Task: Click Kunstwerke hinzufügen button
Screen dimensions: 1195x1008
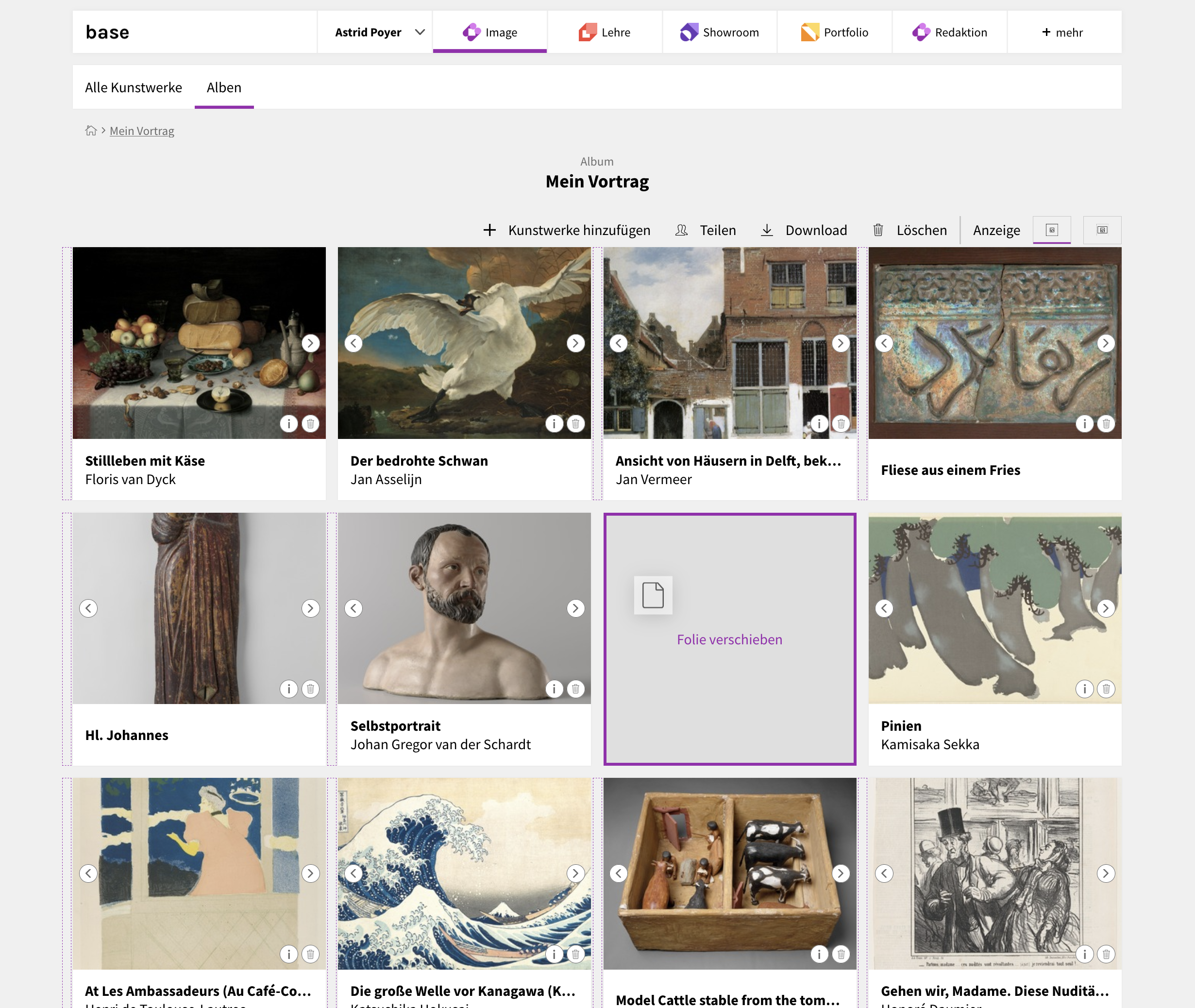Action: pos(566,230)
